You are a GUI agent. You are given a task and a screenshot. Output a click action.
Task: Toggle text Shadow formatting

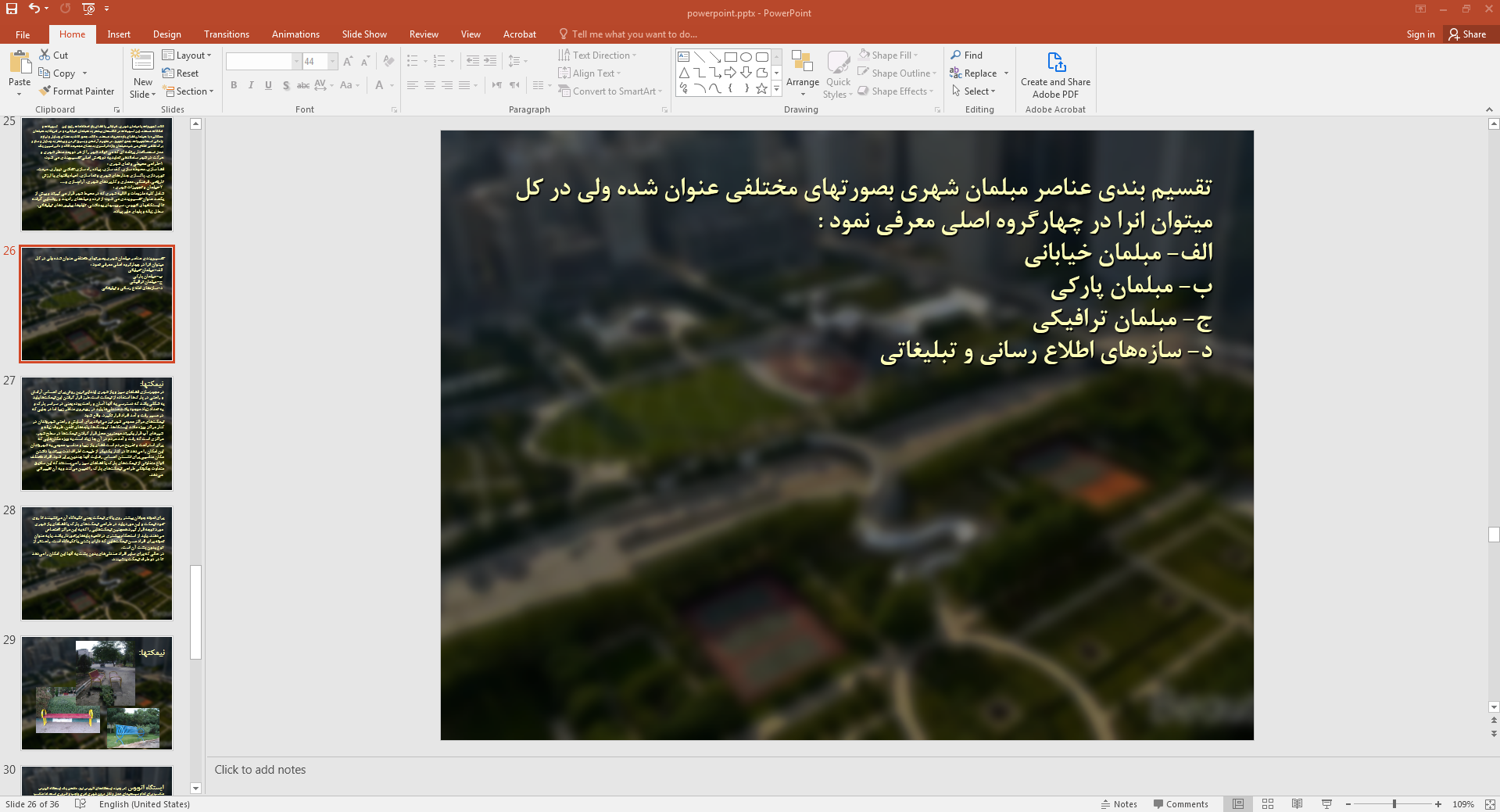(286, 85)
